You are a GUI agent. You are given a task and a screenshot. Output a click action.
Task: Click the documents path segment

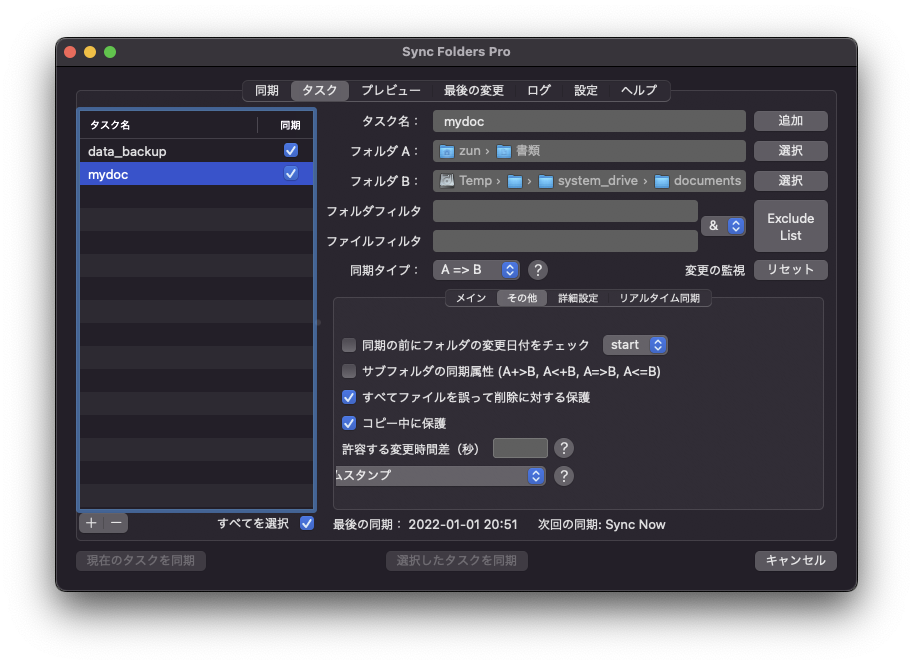tap(707, 181)
